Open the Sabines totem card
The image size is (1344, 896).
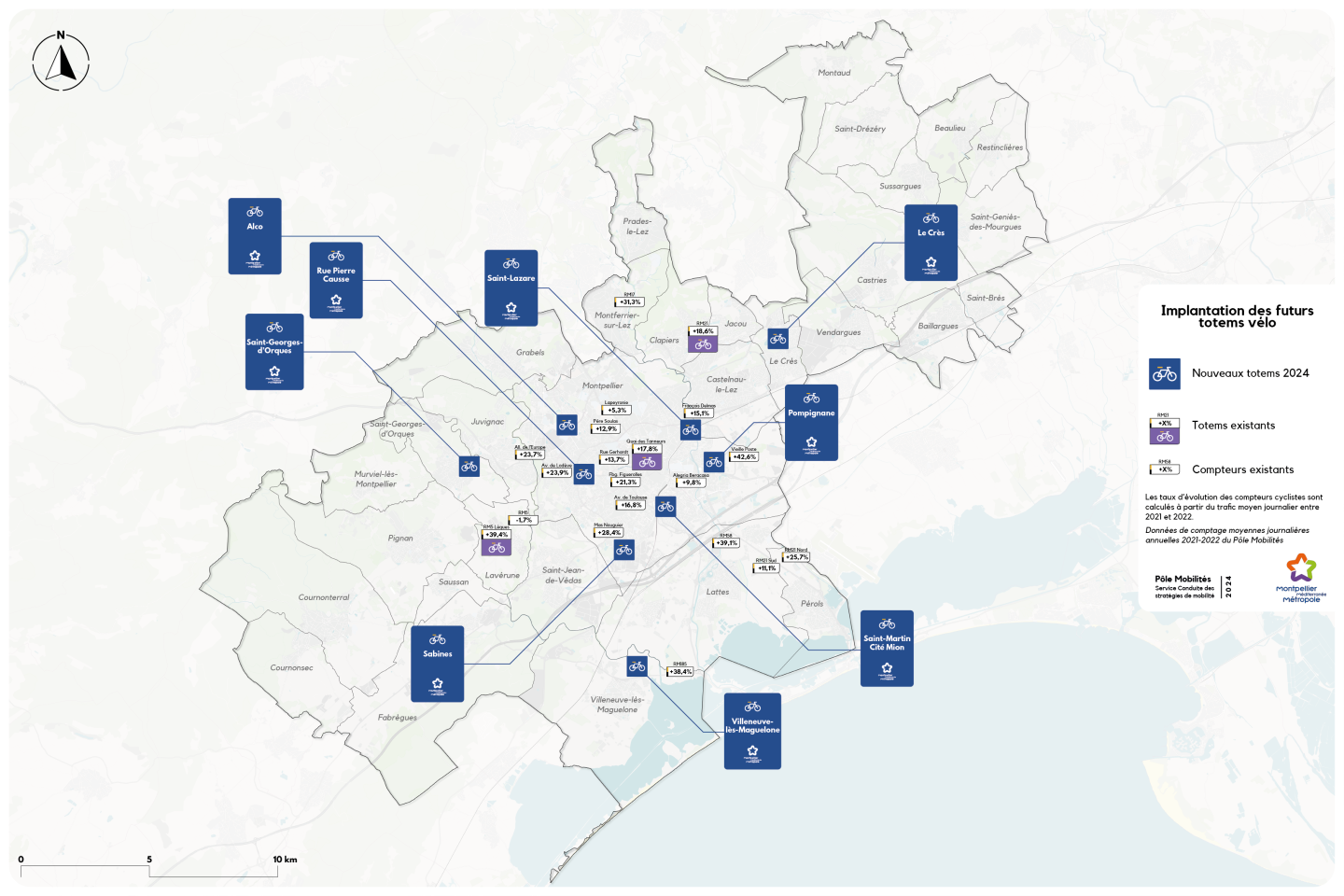pyautogui.click(x=438, y=664)
